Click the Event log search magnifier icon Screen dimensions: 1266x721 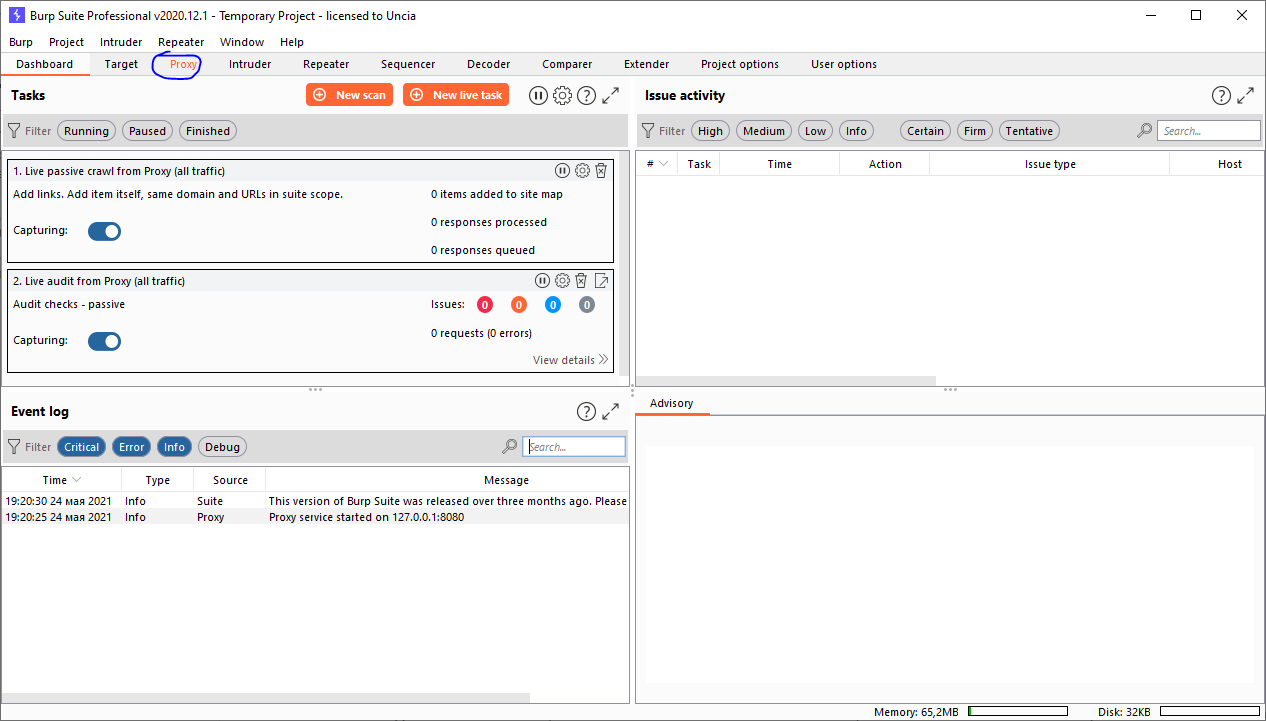click(510, 447)
